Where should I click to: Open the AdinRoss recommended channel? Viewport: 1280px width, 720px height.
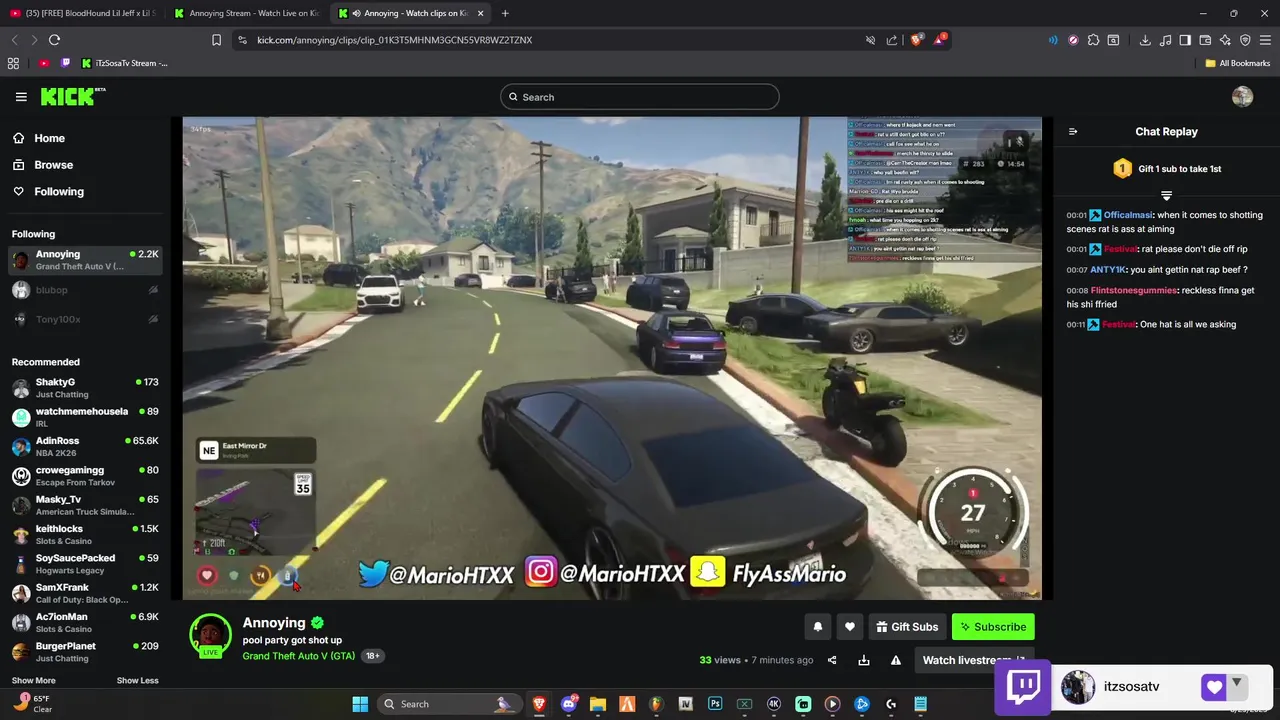85,446
